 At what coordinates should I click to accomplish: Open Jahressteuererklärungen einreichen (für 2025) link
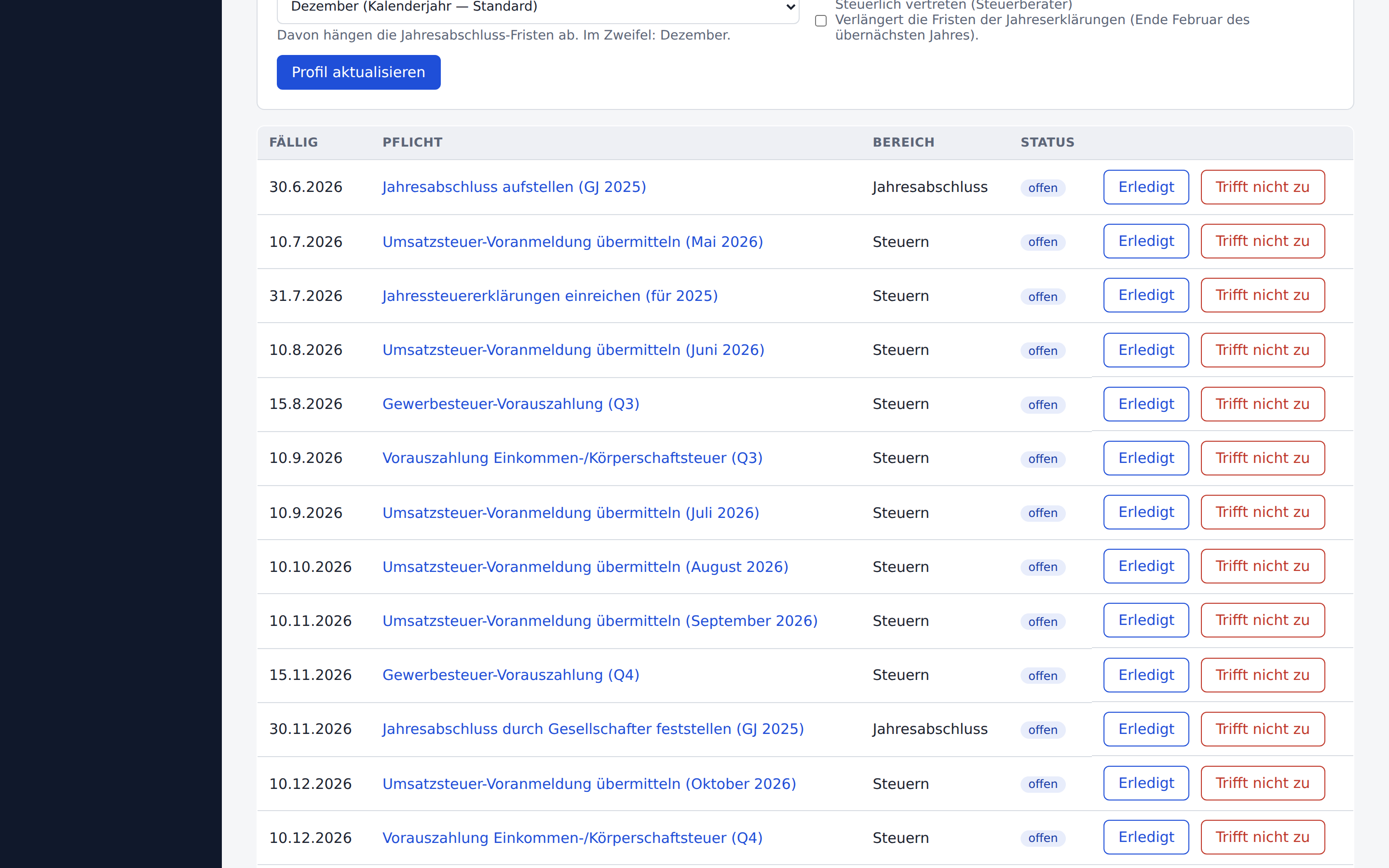click(550, 296)
